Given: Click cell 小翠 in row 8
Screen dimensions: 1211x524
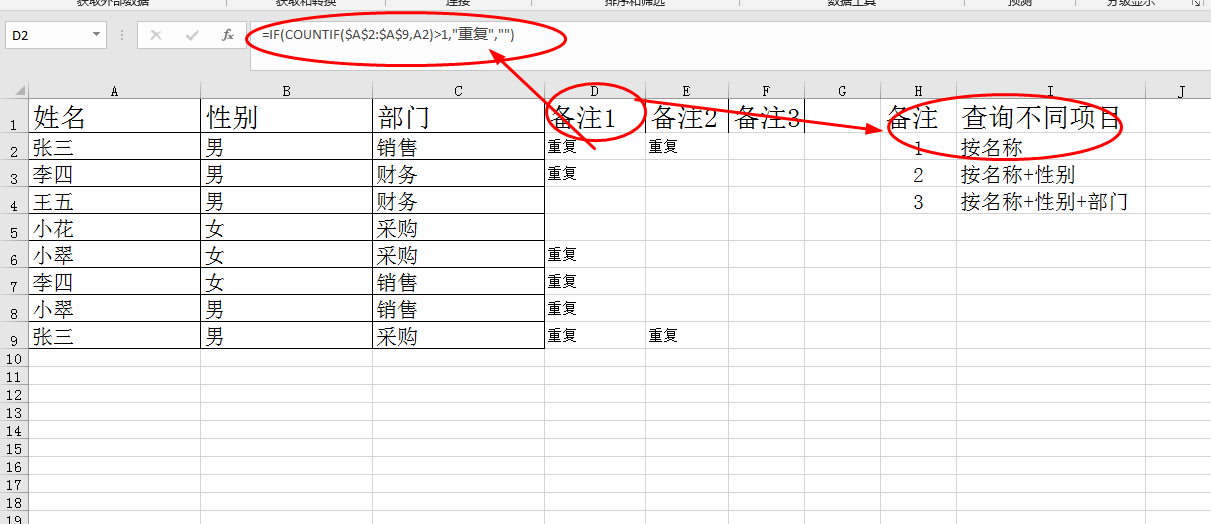Looking at the screenshot, I should 114,309.
